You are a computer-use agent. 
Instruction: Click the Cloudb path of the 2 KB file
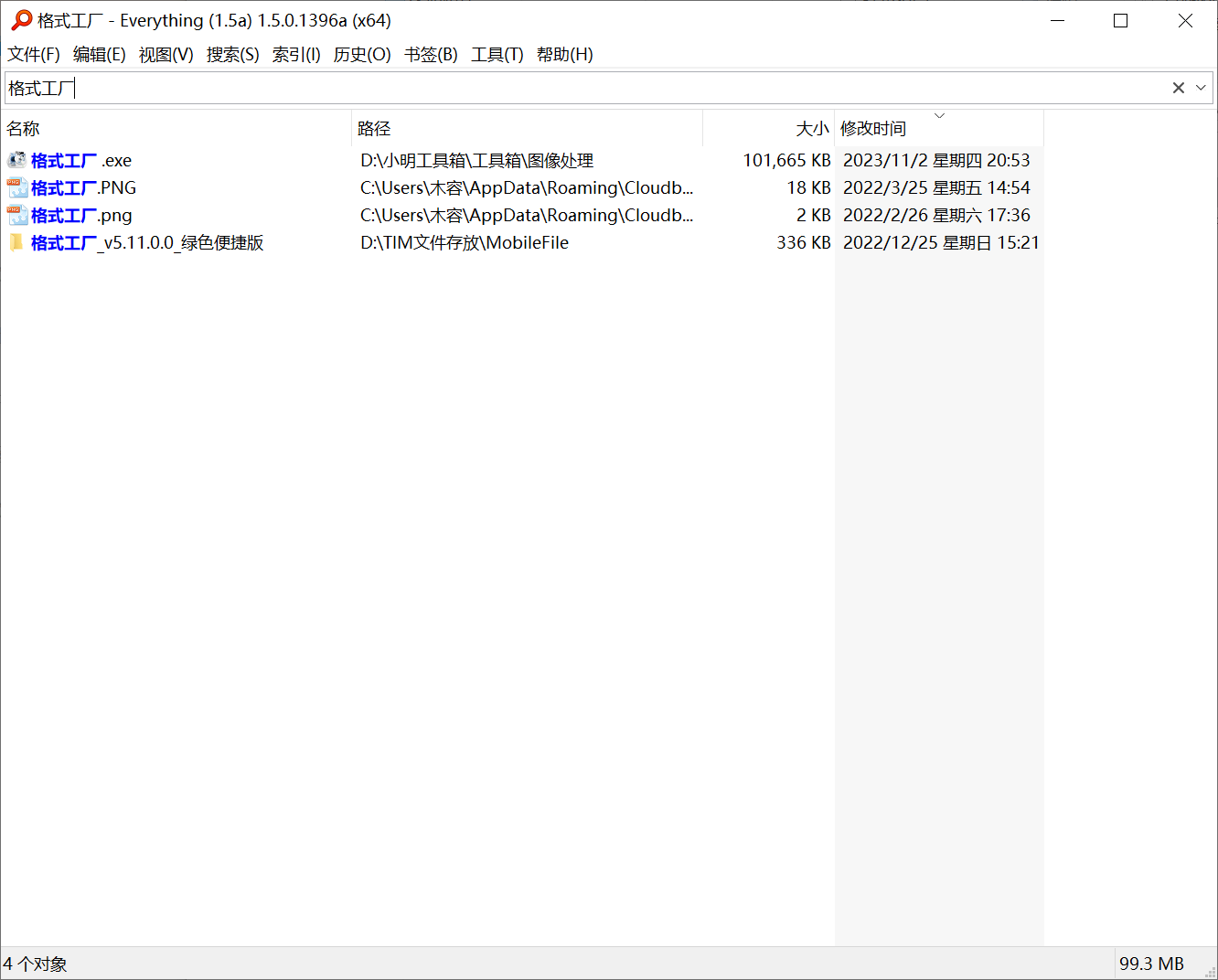click(x=527, y=216)
